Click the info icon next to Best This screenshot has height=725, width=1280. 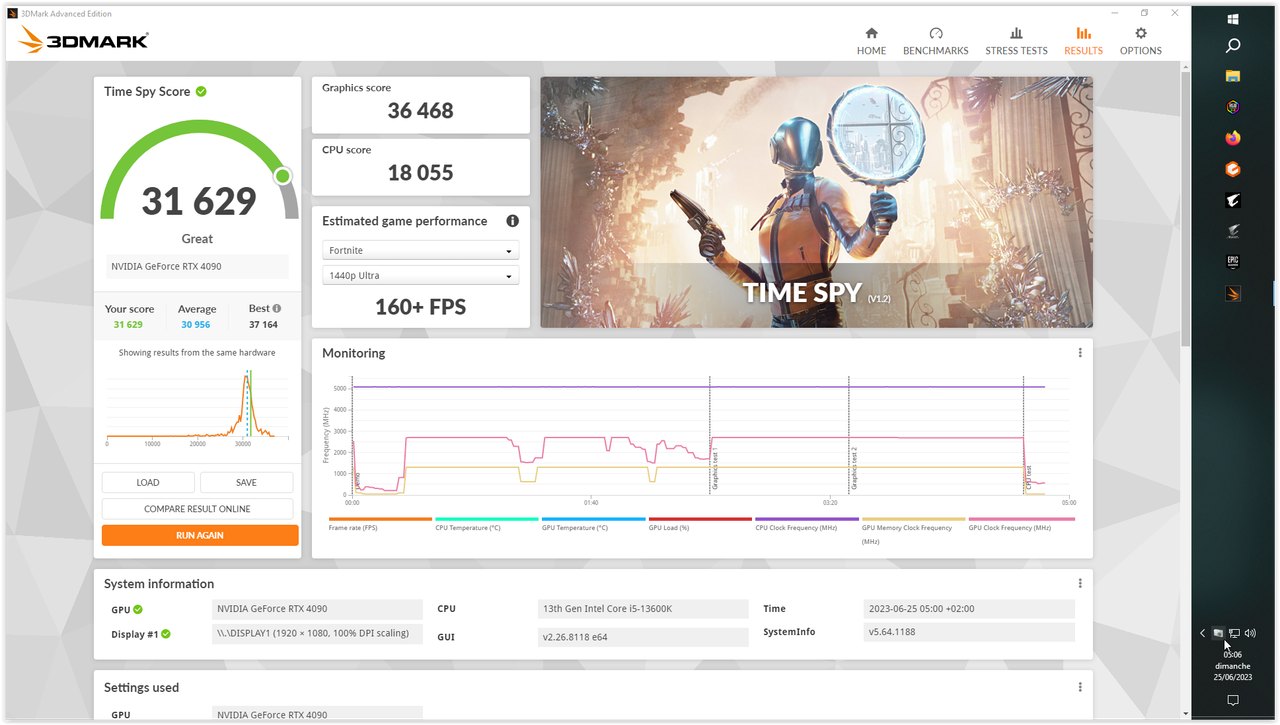point(277,309)
